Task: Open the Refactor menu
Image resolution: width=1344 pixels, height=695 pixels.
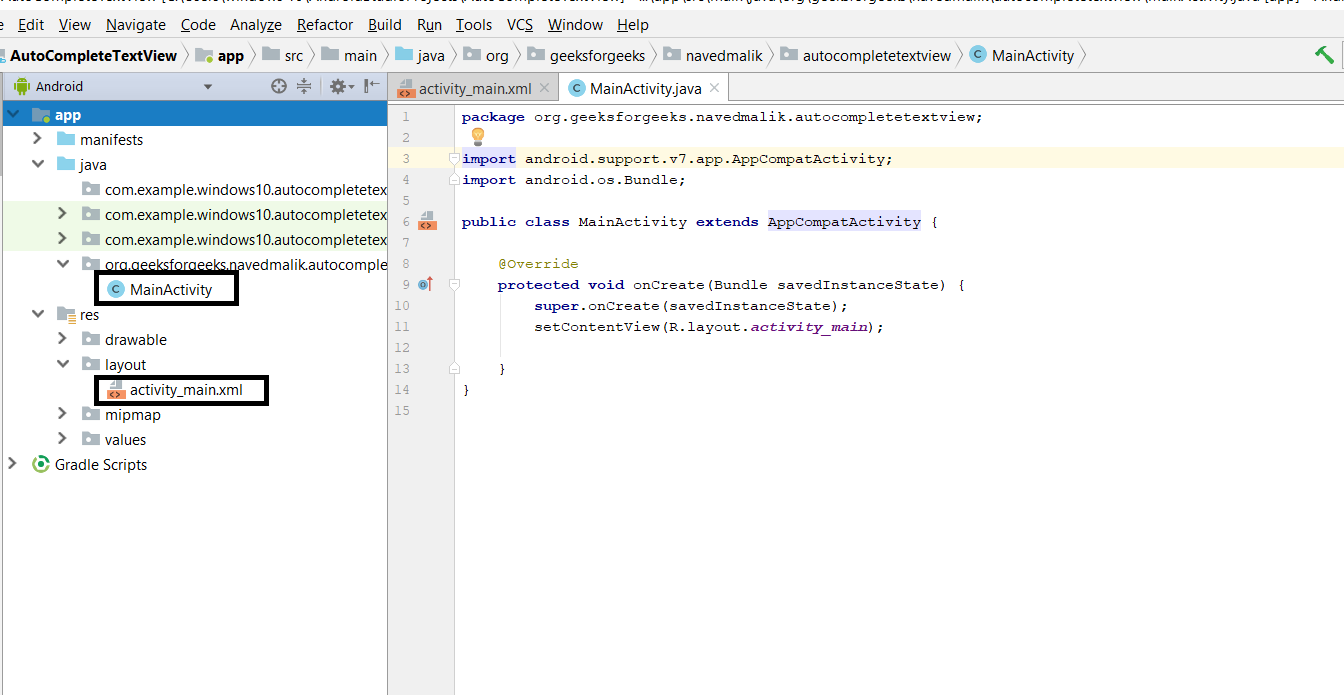Action: point(325,24)
